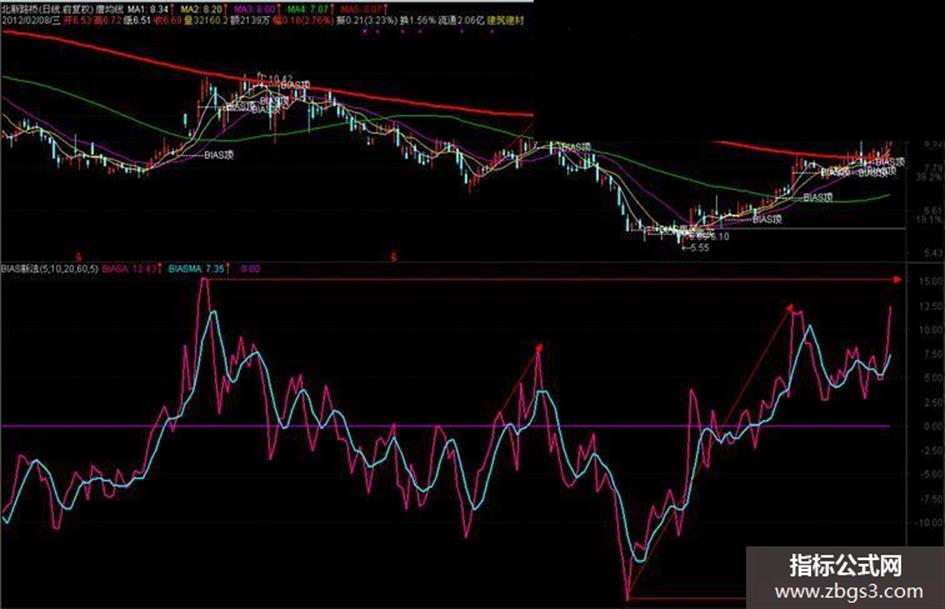Click the yellow MA2: 8.20 label
This screenshot has height=609, width=945.
202,9
